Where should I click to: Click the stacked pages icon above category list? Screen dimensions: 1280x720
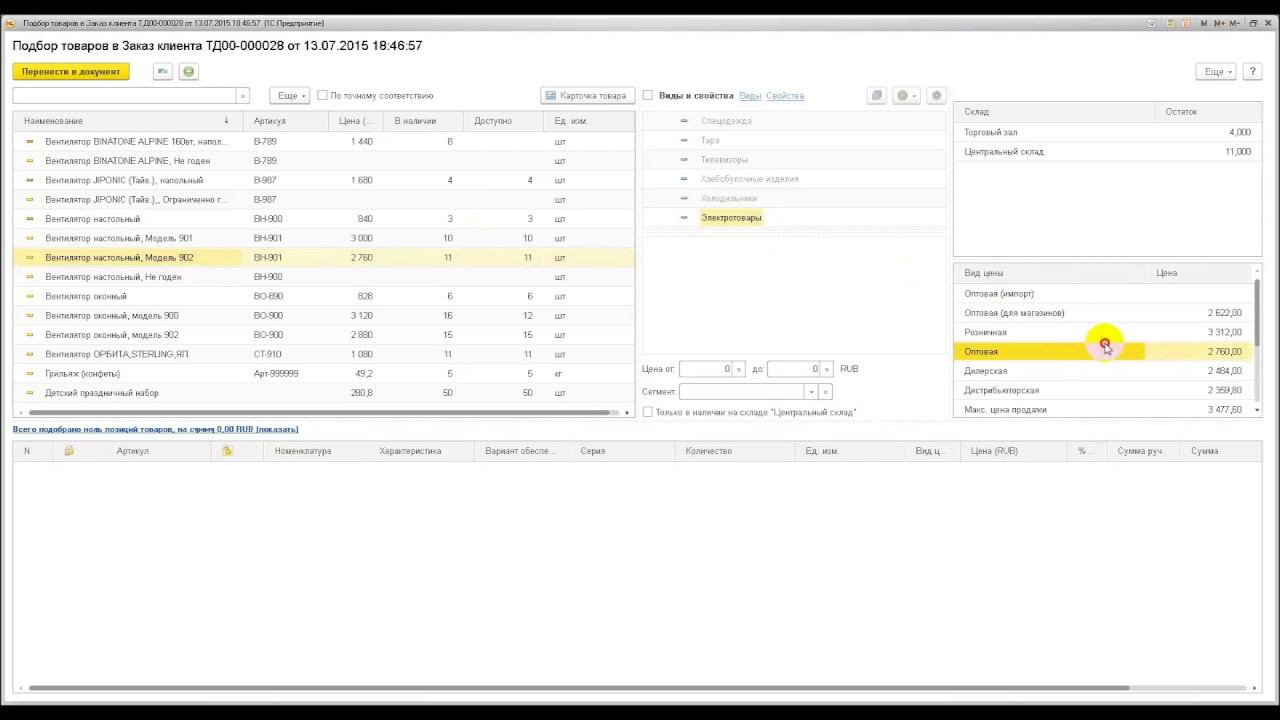[877, 96]
